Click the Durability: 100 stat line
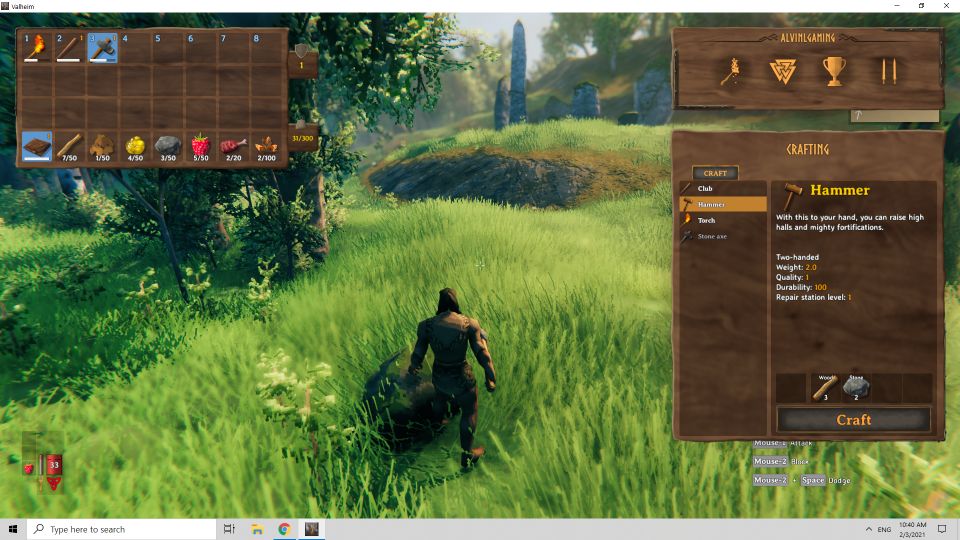The image size is (960, 540). tap(801, 287)
